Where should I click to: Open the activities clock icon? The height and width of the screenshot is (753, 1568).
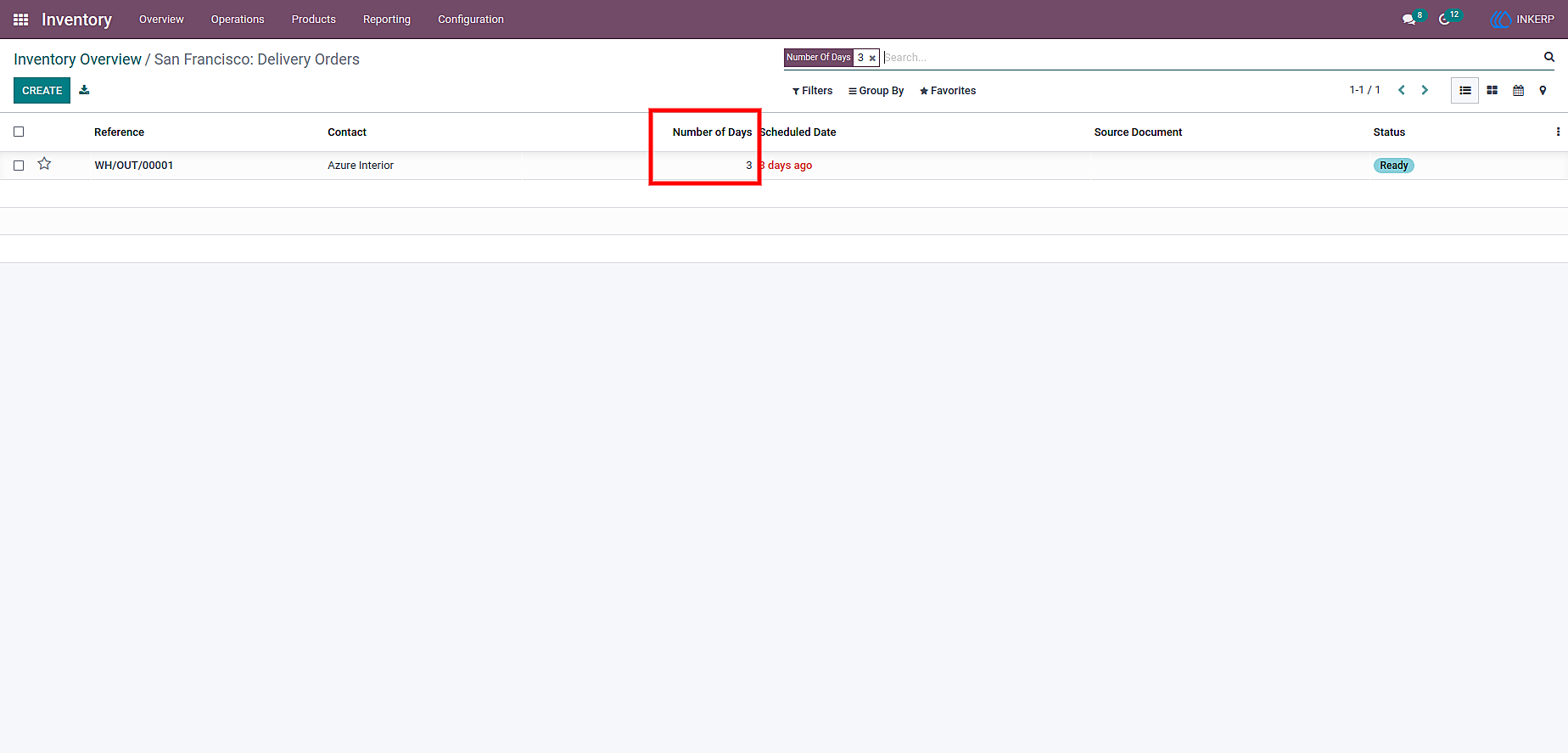click(1444, 20)
